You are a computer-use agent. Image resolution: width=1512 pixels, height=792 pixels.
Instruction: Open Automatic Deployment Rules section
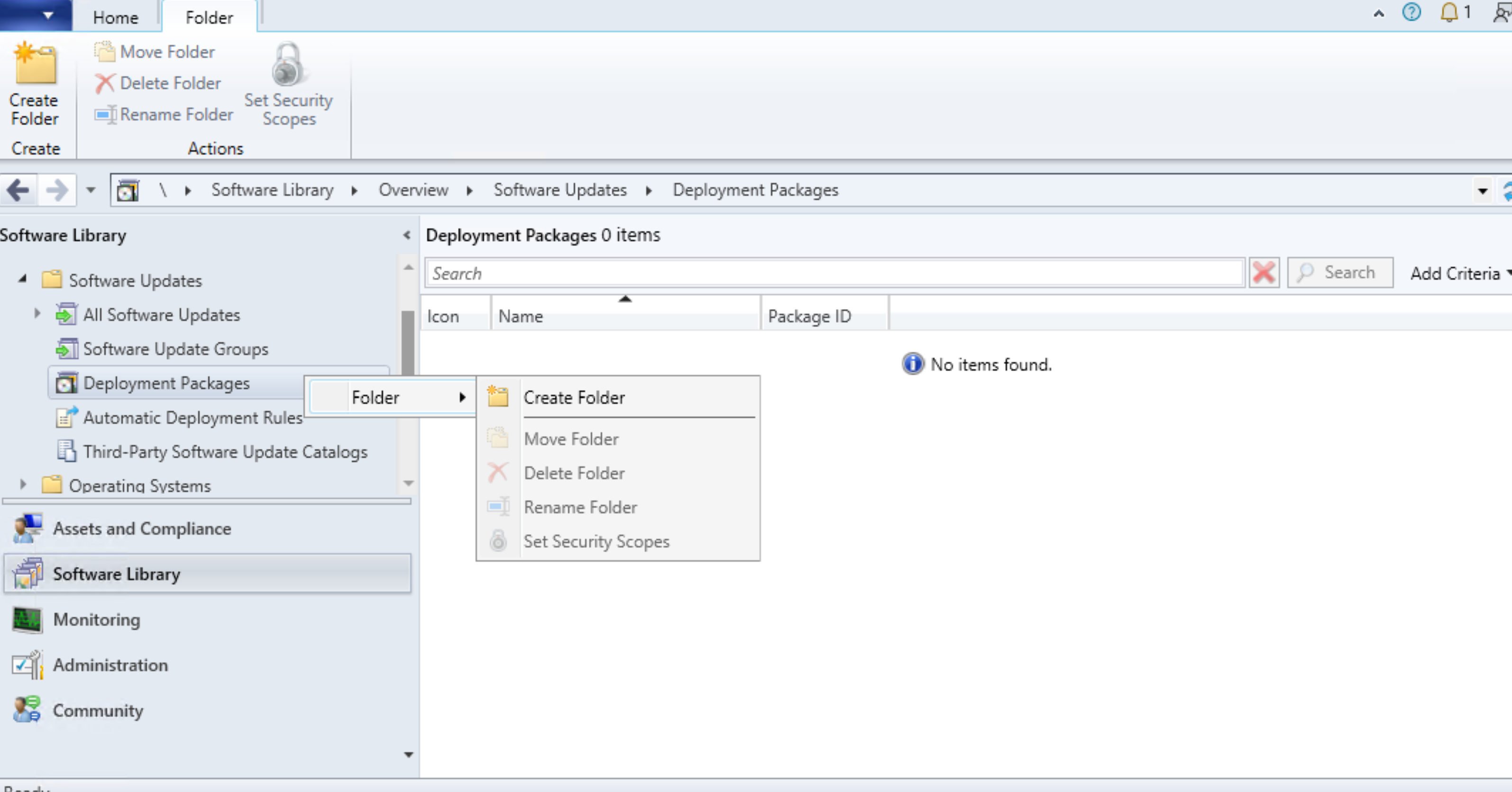pos(193,418)
